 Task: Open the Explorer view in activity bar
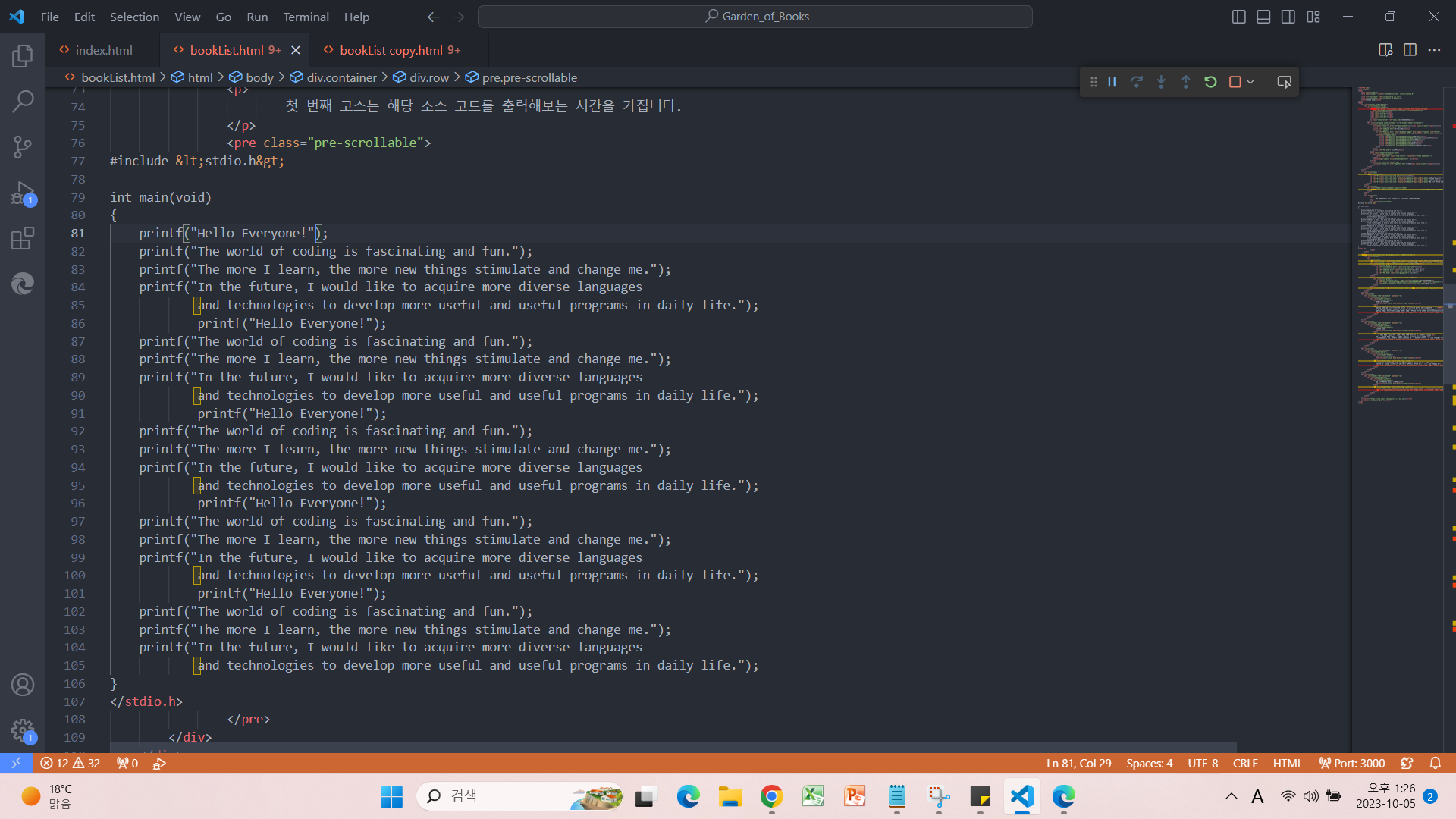coord(23,55)
